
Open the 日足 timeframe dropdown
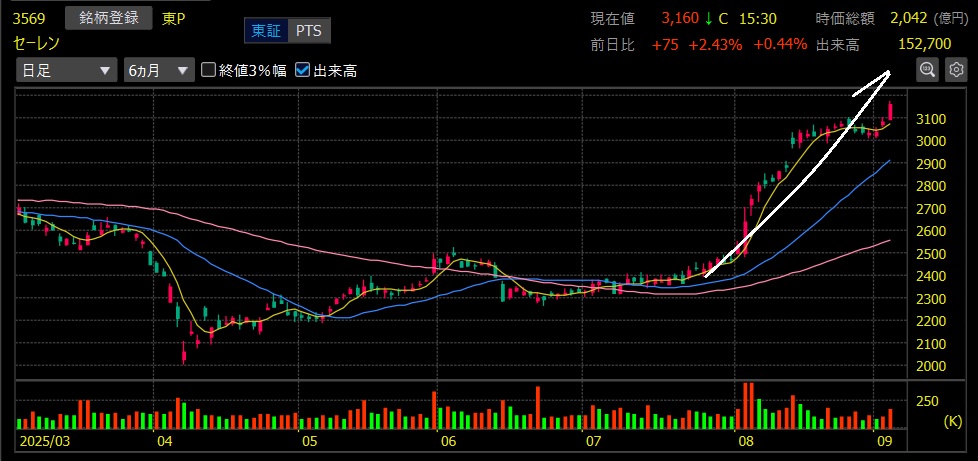click(x=66, y=70)
